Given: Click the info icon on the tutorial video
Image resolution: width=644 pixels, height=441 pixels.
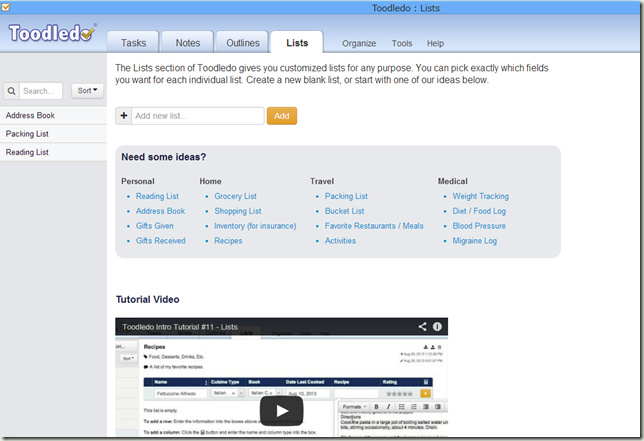Looking at the screenshot, I should (x=437, y=326).
